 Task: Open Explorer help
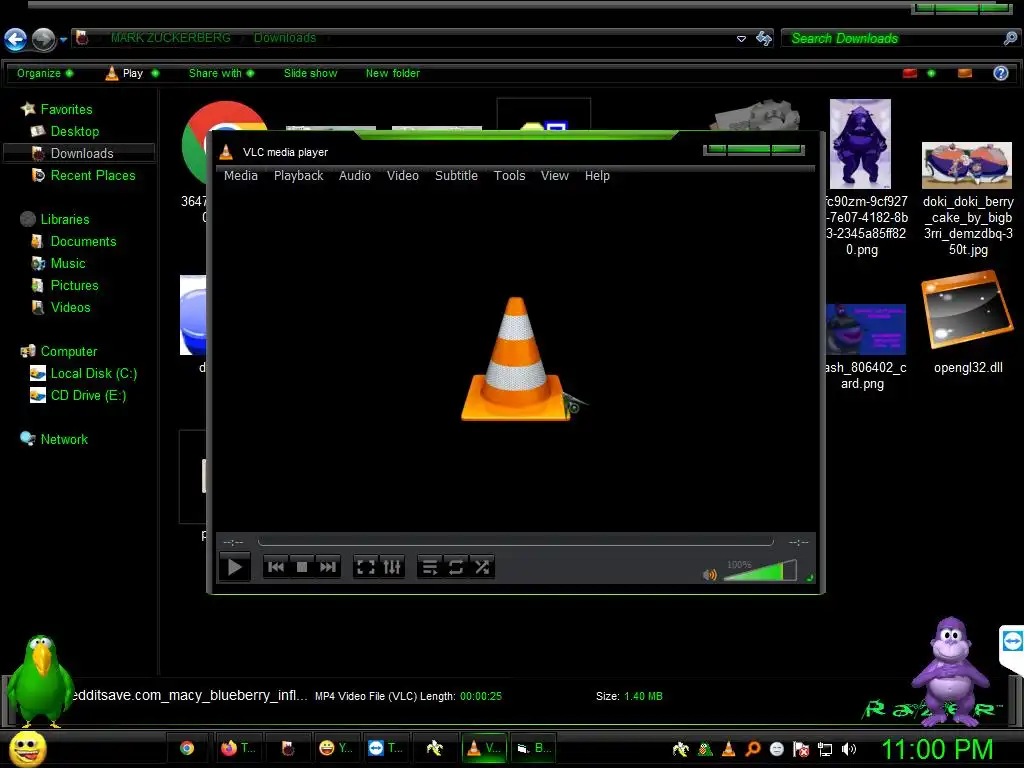coord(1000,73)
